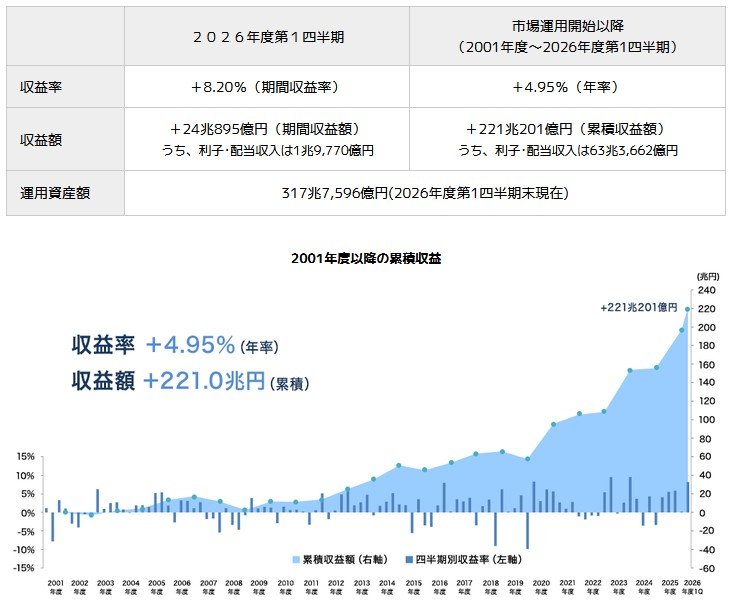Click the 四半期別収益率（左軸） legend label
Screen dimensions: 735x600
[469, 560]
